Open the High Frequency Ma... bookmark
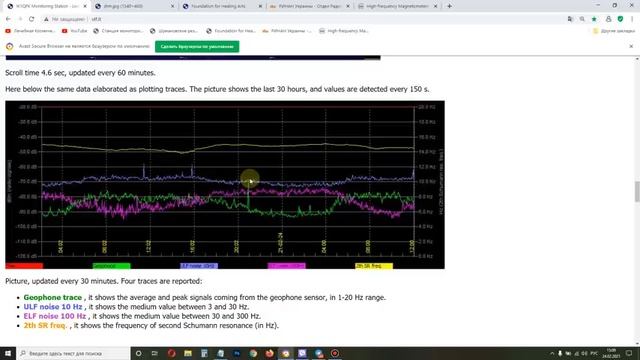 click(343, 31)
